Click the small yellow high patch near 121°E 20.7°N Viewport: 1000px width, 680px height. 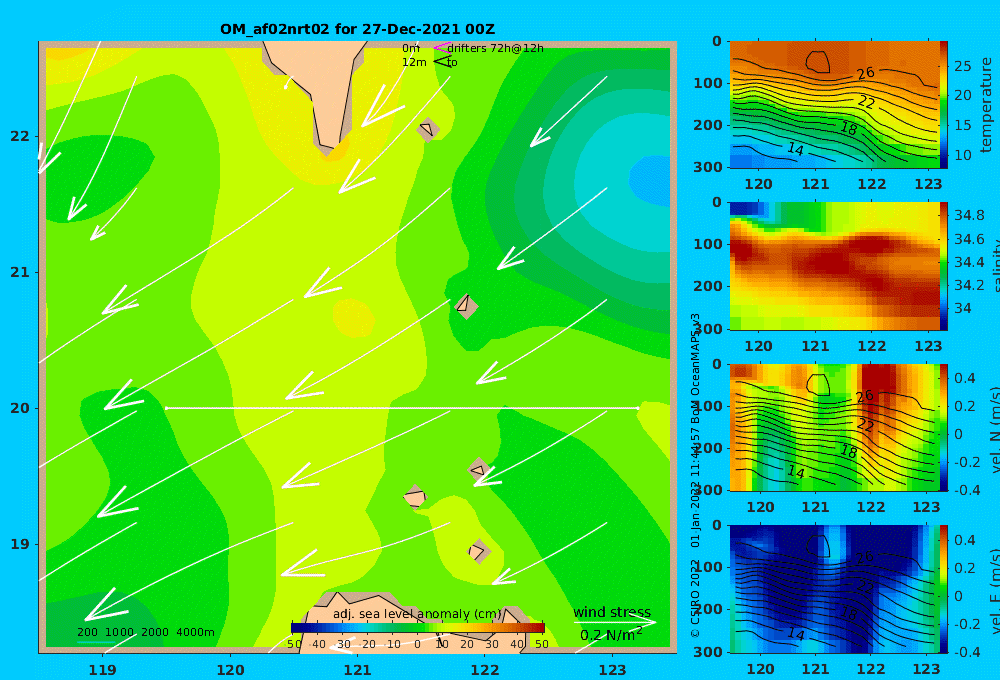(353, 318)
